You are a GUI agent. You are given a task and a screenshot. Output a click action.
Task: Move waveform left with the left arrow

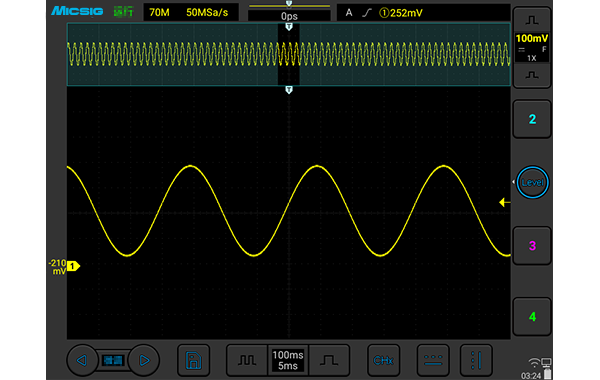pos(82,360)
